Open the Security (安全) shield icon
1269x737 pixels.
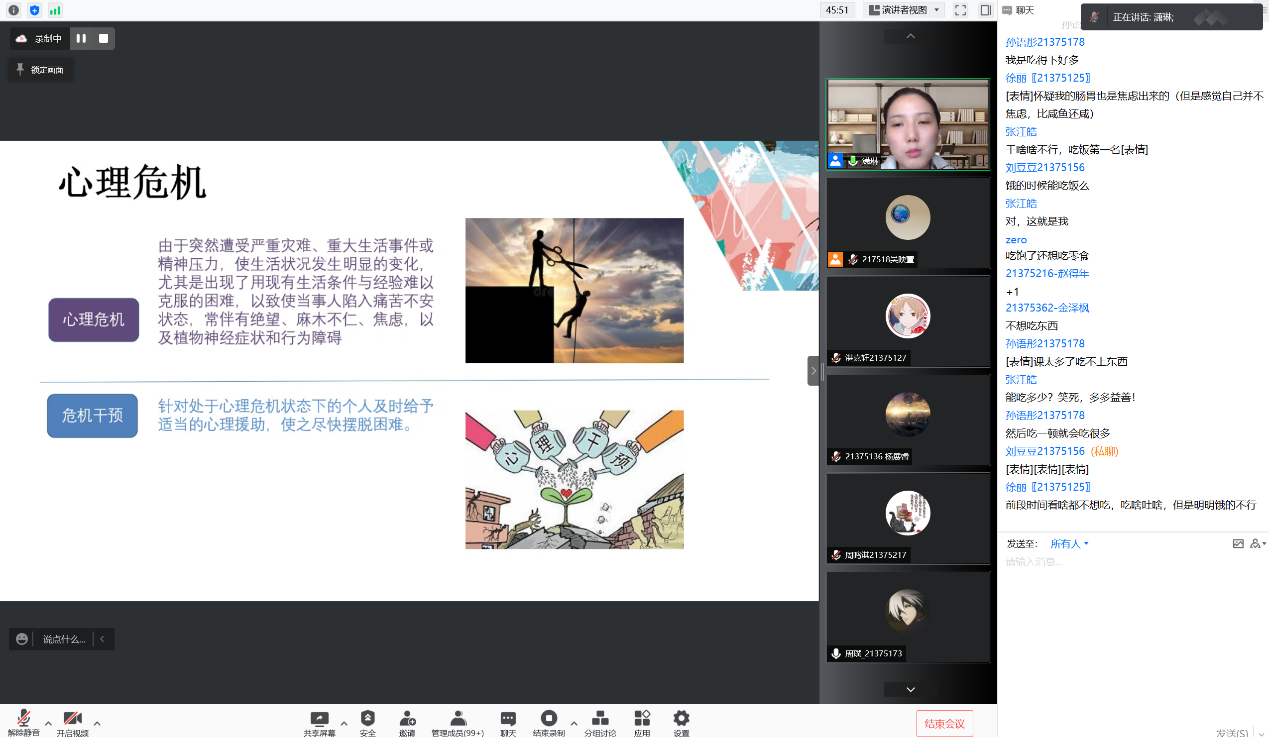(367, 719)
